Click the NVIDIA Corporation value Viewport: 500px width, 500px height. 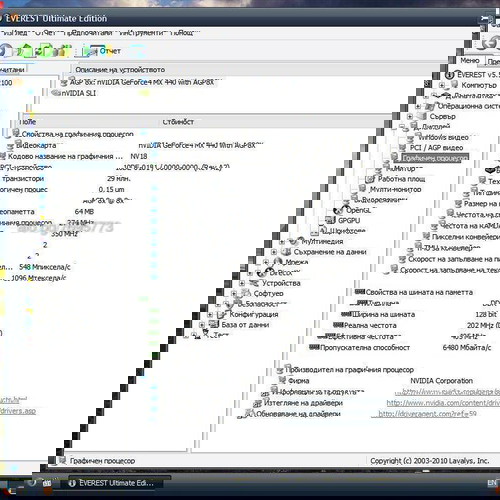[441, 381]
